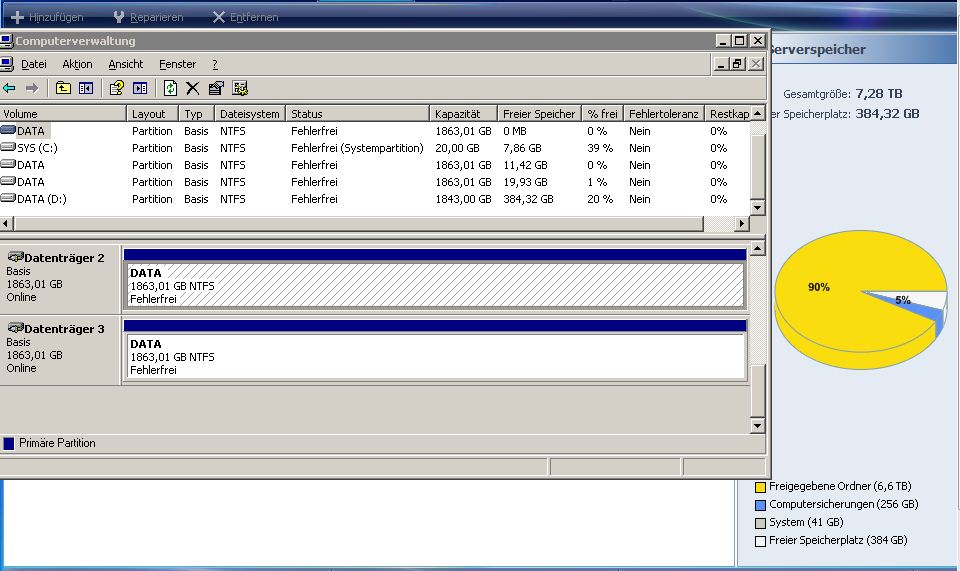This screenshot has width=960, height=571.
Task: Open the Aktion menu
Action: click(77, 64)
